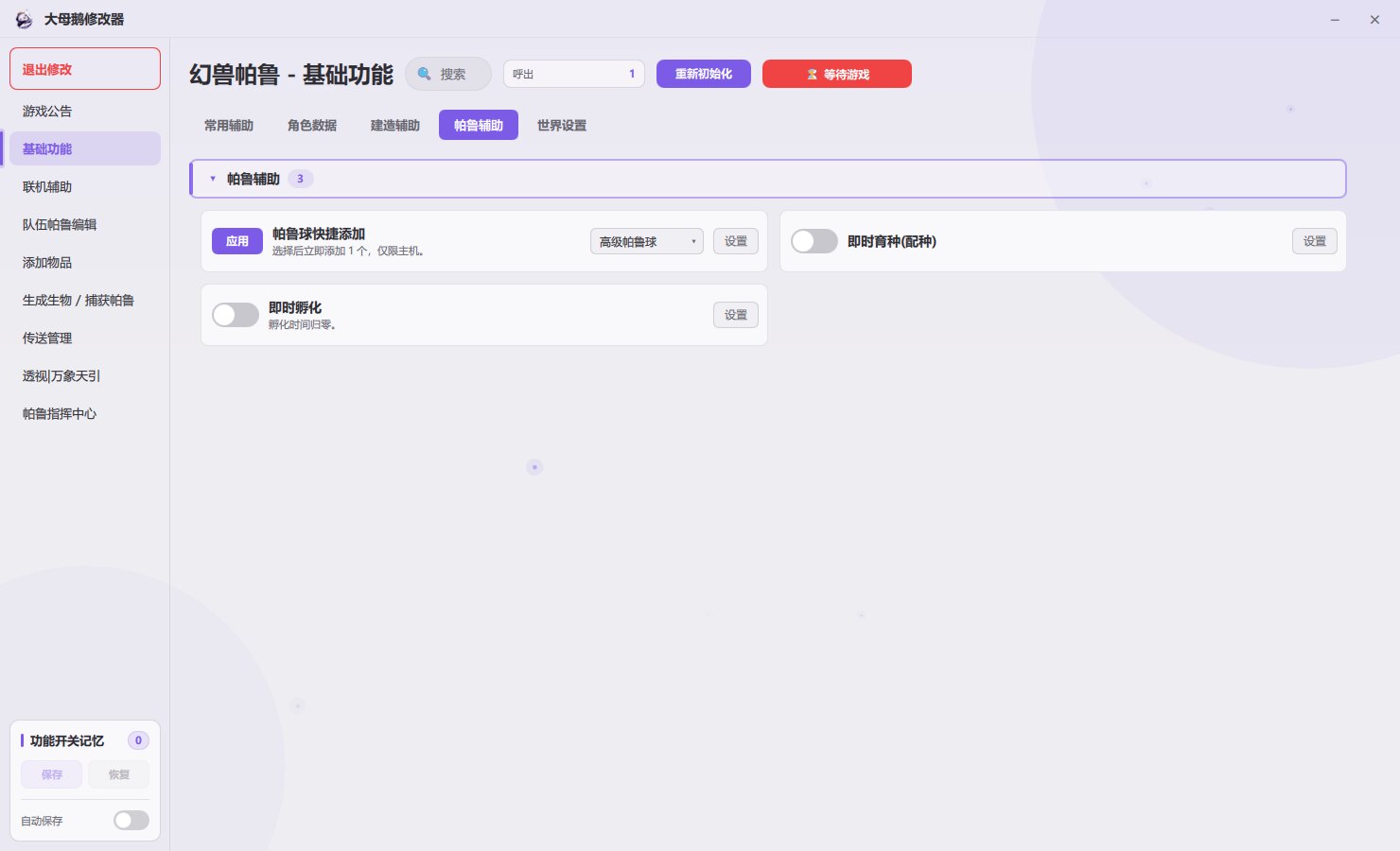Switch to the 角色数据 tab
The width and height of the screenshot is (1400, 851).
point(312,126)
